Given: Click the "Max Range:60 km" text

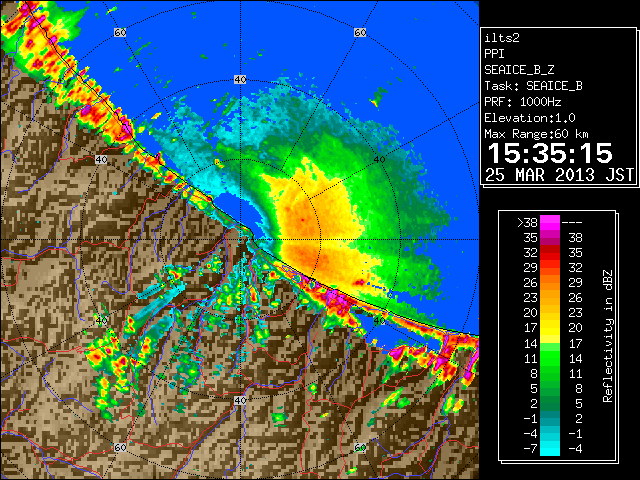Looking at the screenshot, I should click(536, 134).
